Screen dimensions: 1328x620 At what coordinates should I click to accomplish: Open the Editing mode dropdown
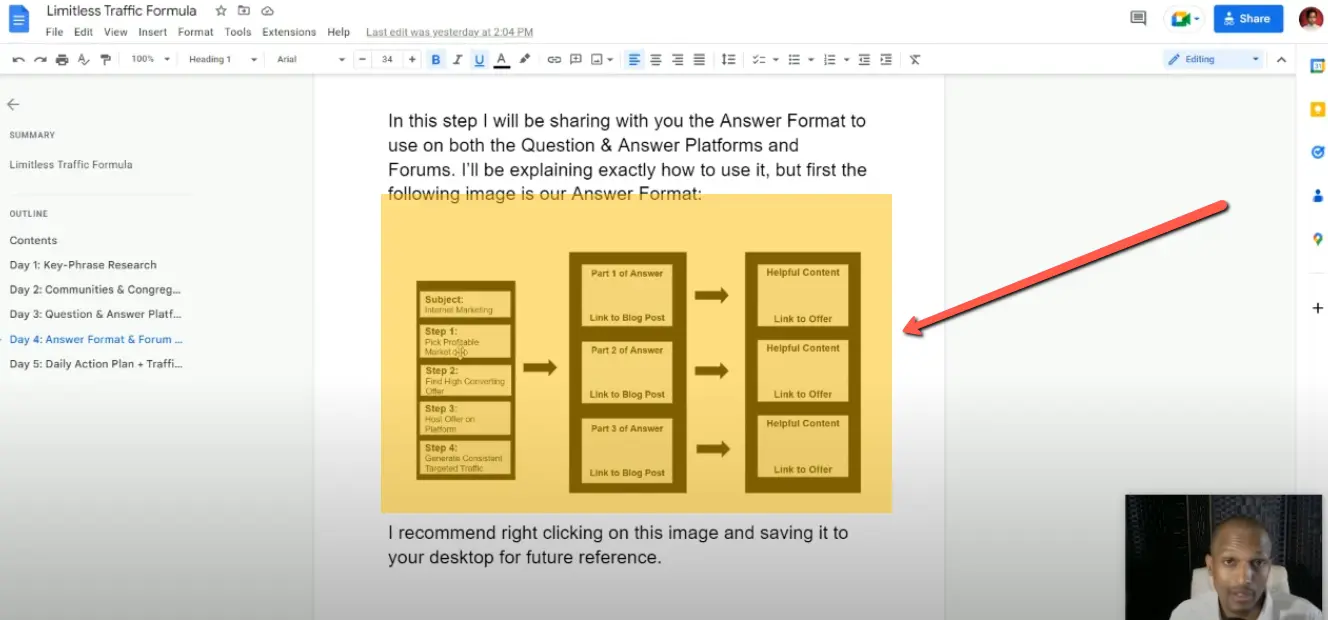[x=1211, y=59]
